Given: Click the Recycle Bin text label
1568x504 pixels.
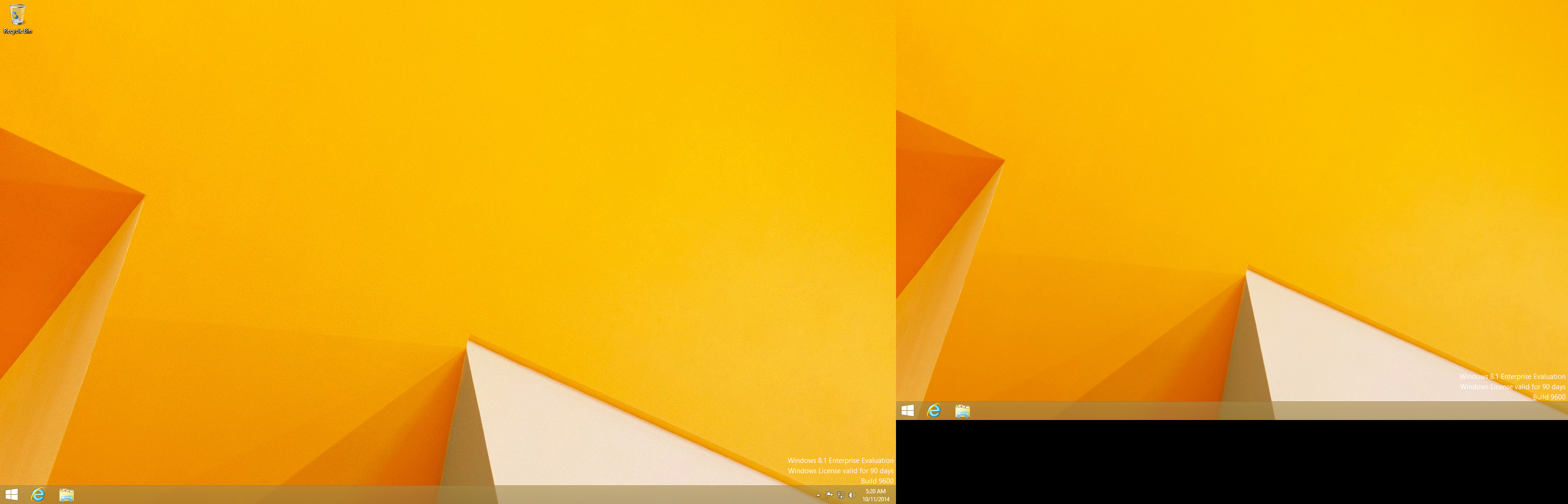Looking at the screenshot, I should click(18, 31).
